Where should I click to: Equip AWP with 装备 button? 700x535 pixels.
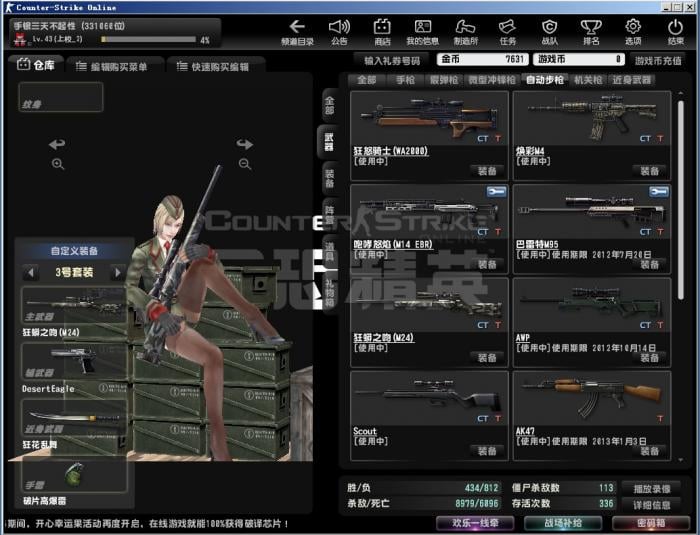click(x=649, y=357)
